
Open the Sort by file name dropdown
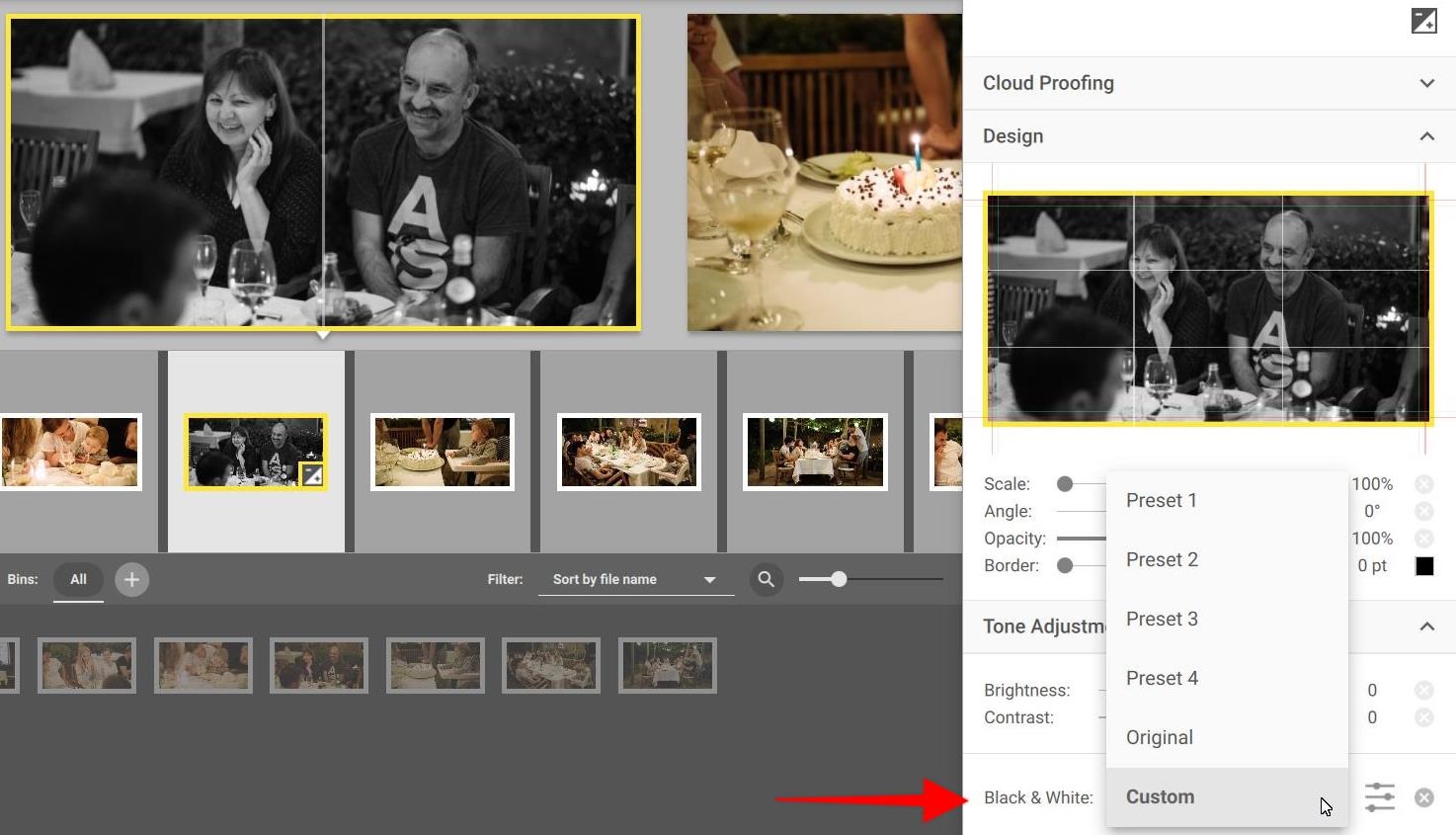coord(636,579)
